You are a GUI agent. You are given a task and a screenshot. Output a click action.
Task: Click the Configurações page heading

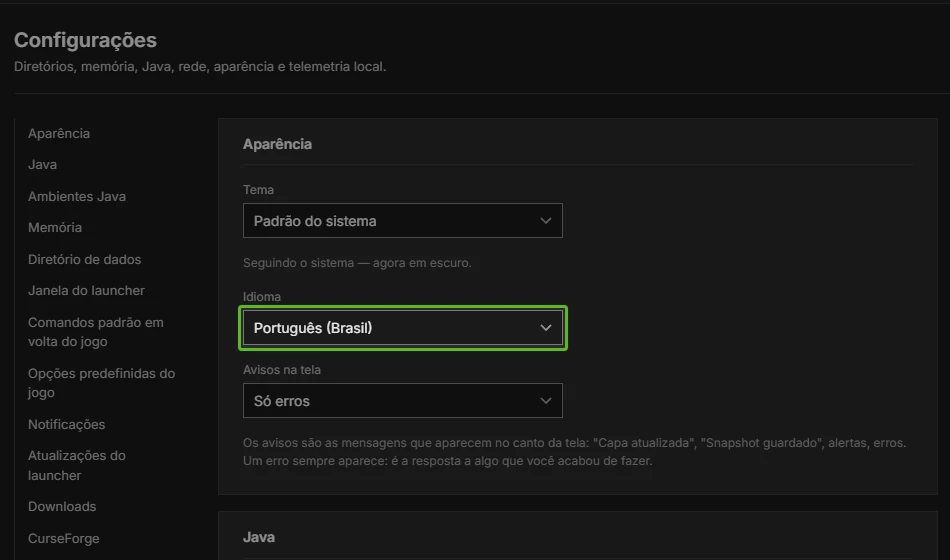point(85,40)
